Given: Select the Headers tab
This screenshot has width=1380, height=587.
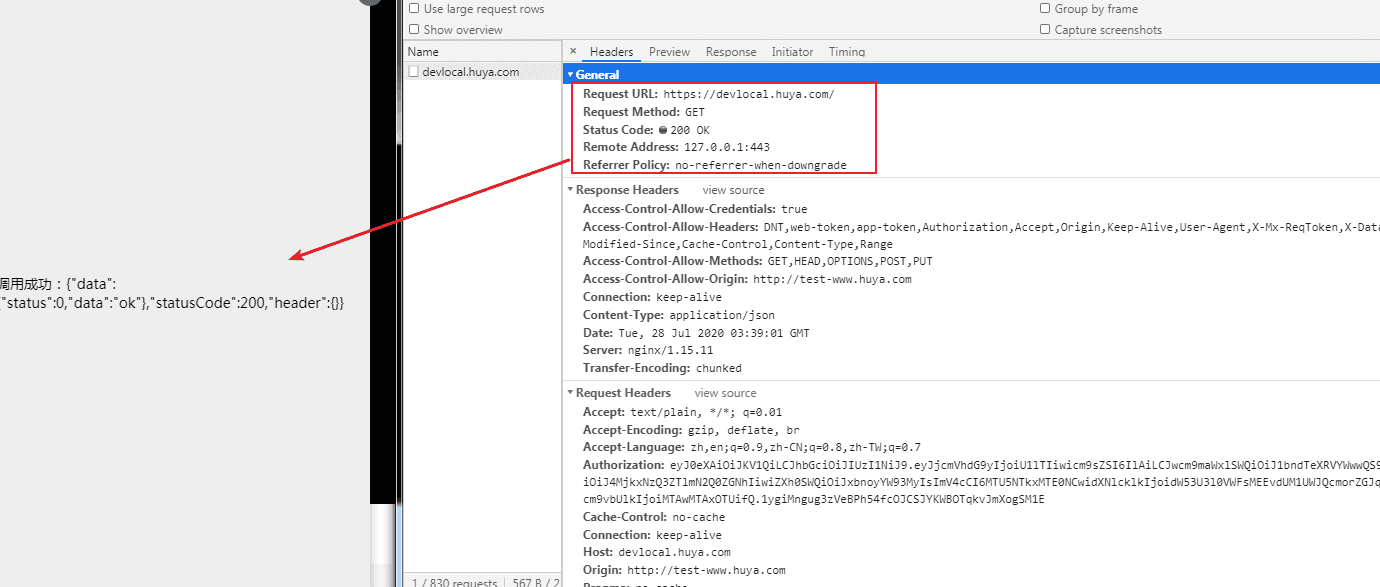Looking at the screenshot, I should [x=611, y=52].
